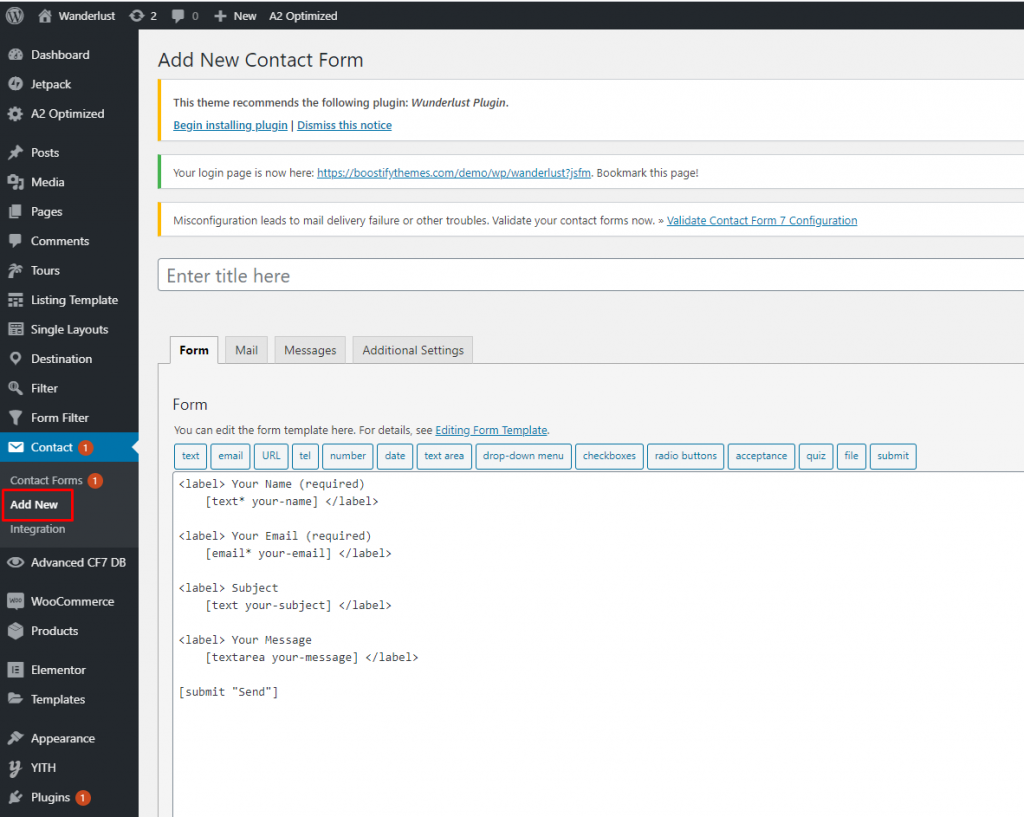Viewport: 1024px width, 817px height.
Task: Insert a file tag
Action: [x=852, y=456]
